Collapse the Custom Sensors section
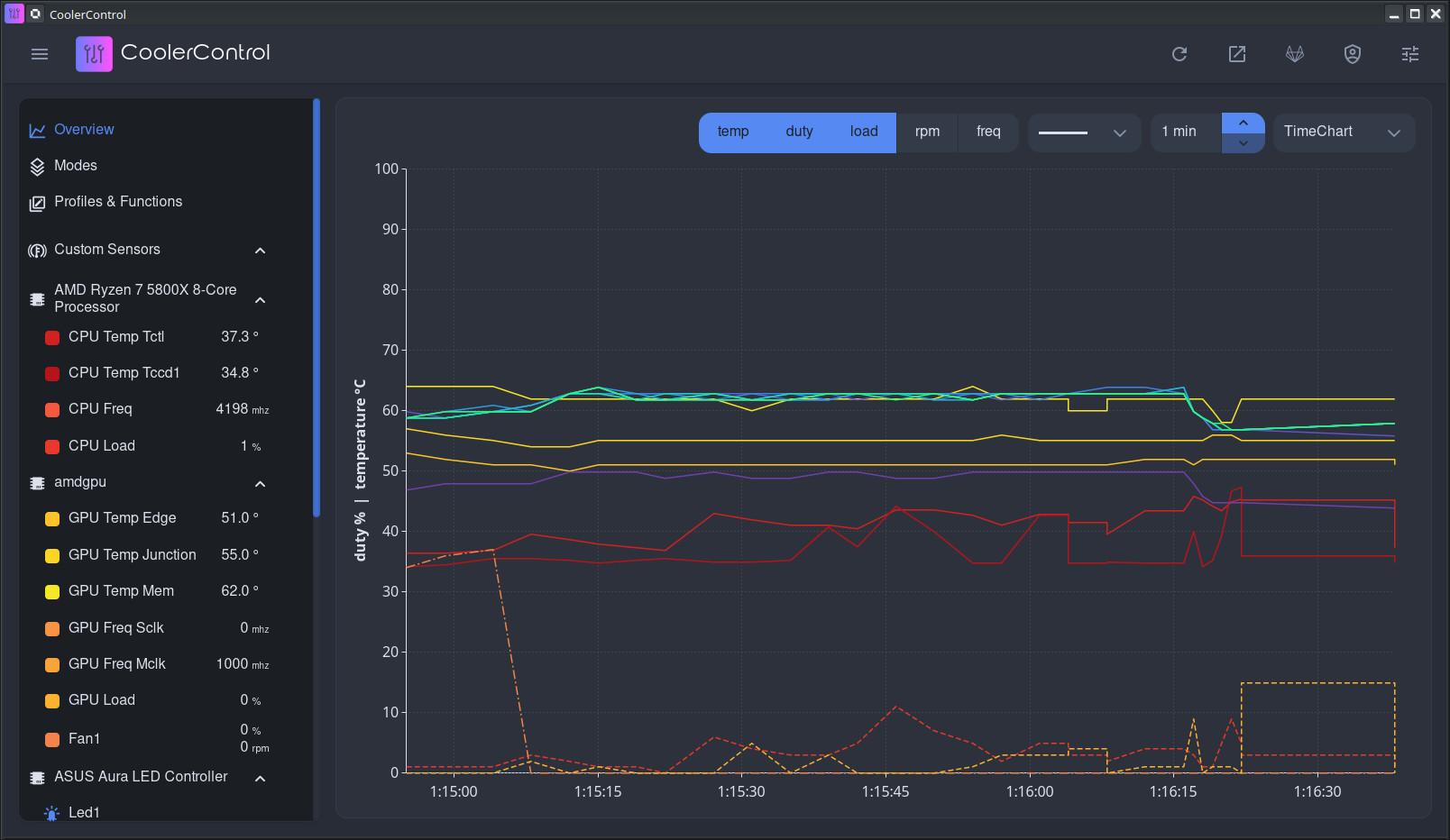The height and width of the screenshot is (840, 1450). coord(261,251)
